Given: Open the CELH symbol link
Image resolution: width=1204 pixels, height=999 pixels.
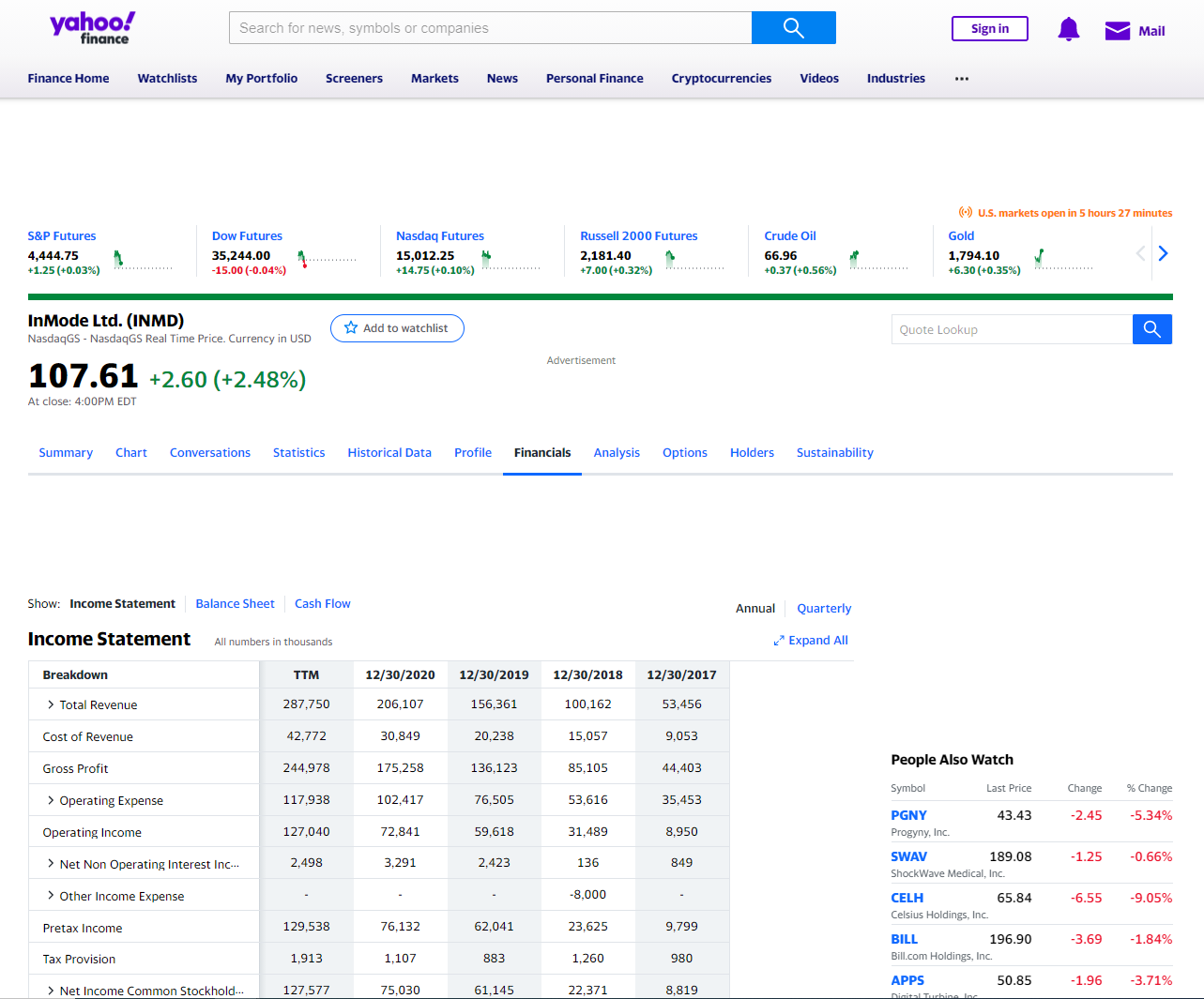Looking at the screenshot, I should [x=907, y=898].
